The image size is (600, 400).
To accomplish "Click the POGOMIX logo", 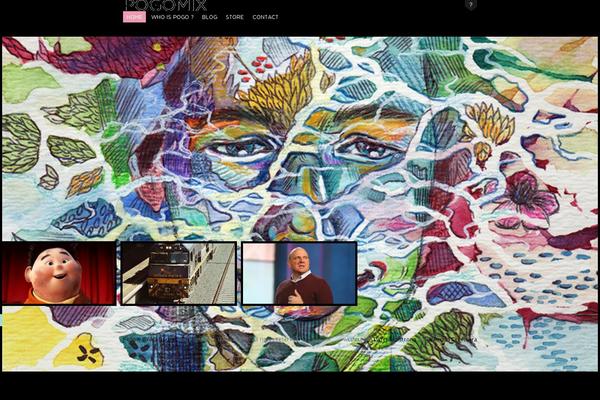I will 166,5.
